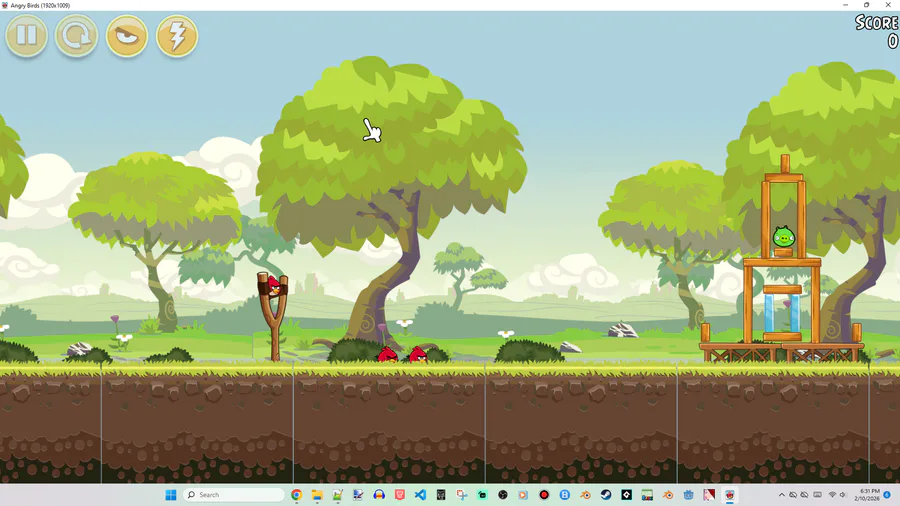Activate the Mighty Eagle eye button
Viewport: 900px width, 506px height.
pyautogui.click(x=127, y=36)
